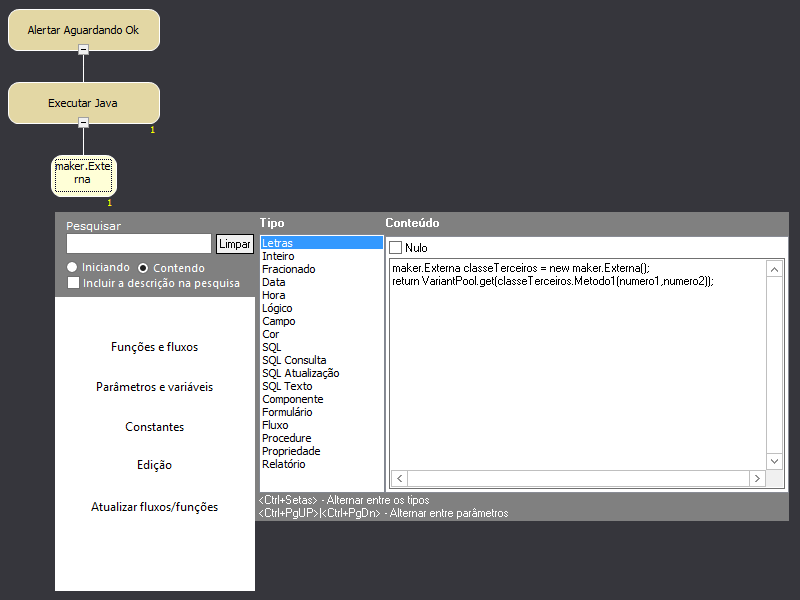Open Funções e fluxos section
The image size is (800, 600).
tap(154, 347)
